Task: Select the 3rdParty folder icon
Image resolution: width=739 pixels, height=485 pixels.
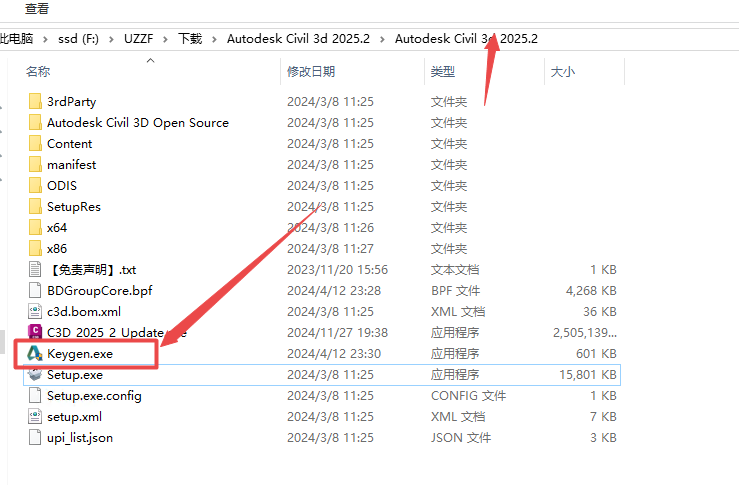Action: tap(35, 102)
